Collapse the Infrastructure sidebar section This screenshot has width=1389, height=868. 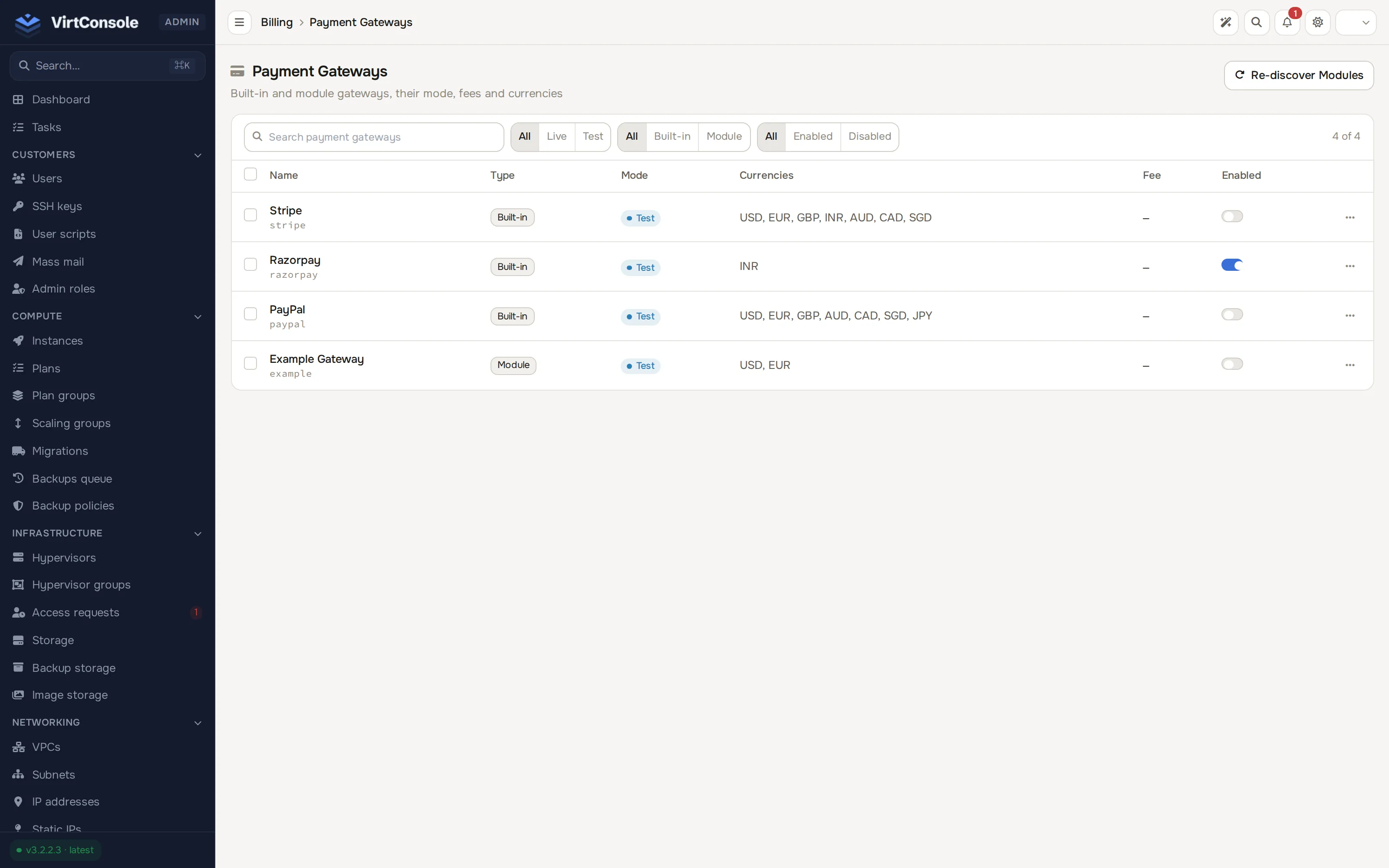pyautogui.click(x=198, y=533)
